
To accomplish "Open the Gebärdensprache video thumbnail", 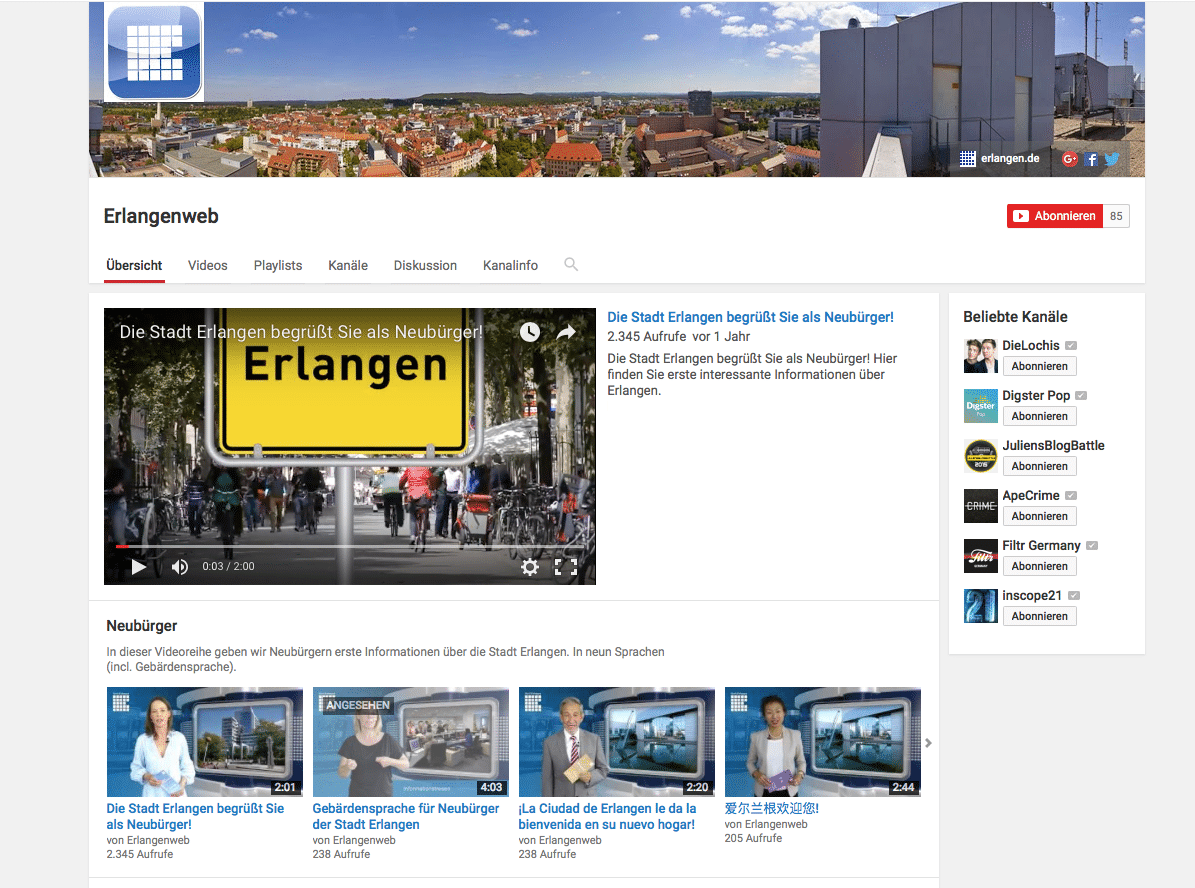I will [x=411, y=742].
